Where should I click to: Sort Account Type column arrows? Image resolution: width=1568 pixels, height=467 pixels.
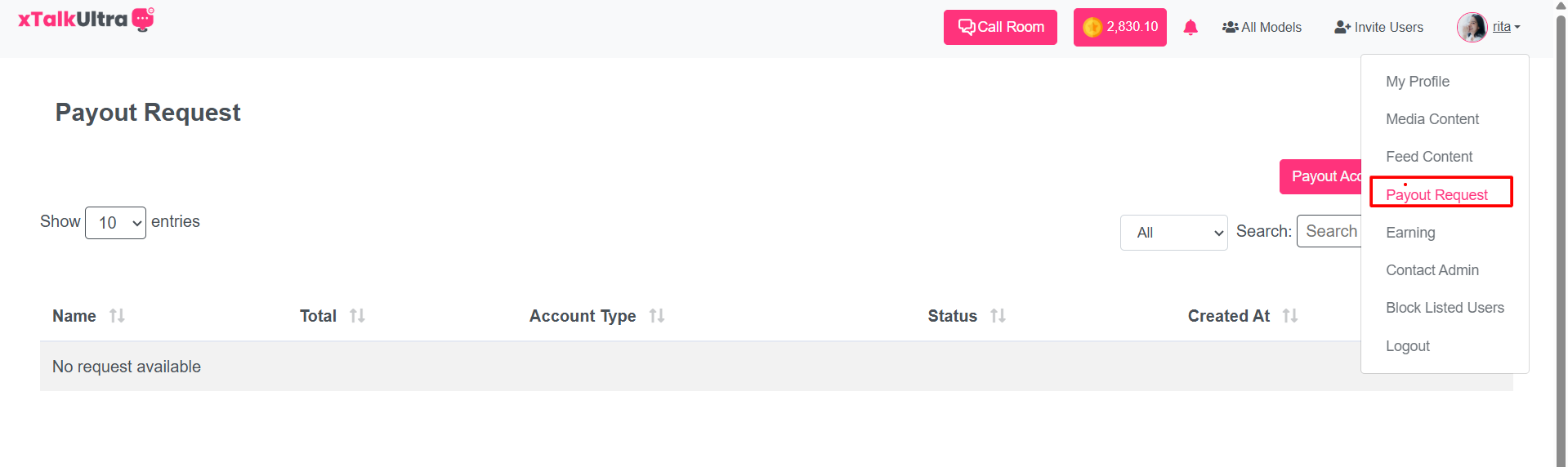click(657, 316)
